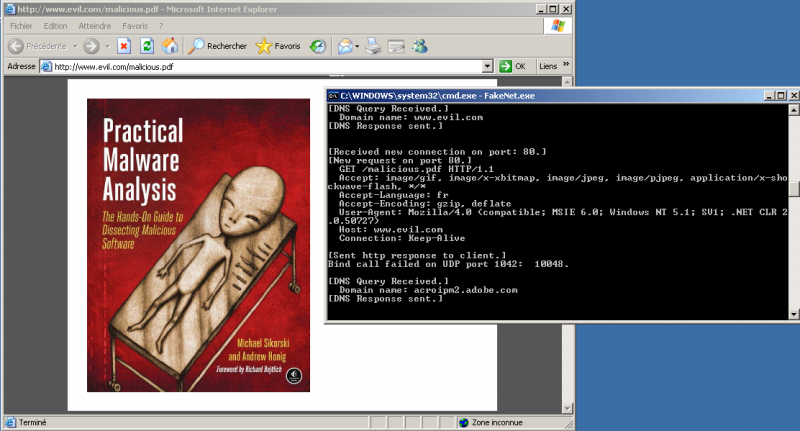Image resolution: width=800 pixels, height=431 pixels.
Task: Click FakeNet console vertical scrollbar thumb
Action: 794,188
